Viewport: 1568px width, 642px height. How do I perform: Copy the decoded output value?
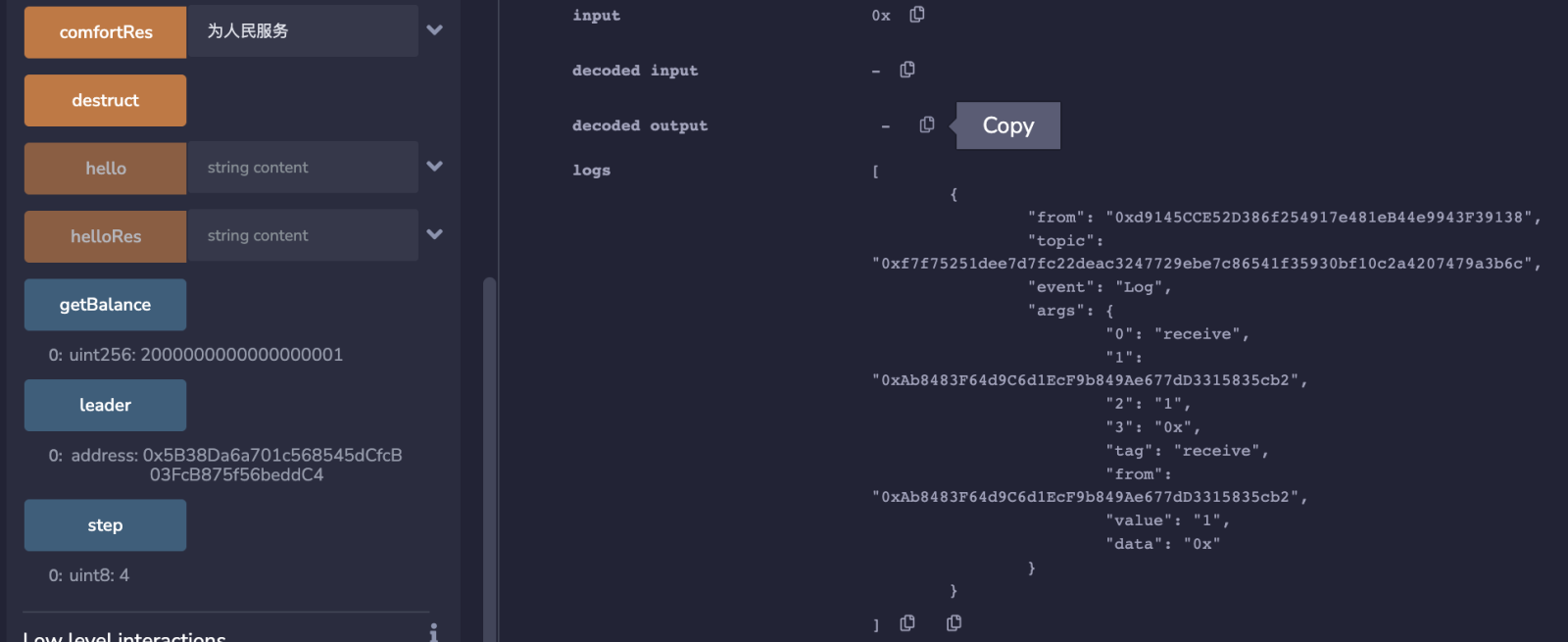click(927, 124)
